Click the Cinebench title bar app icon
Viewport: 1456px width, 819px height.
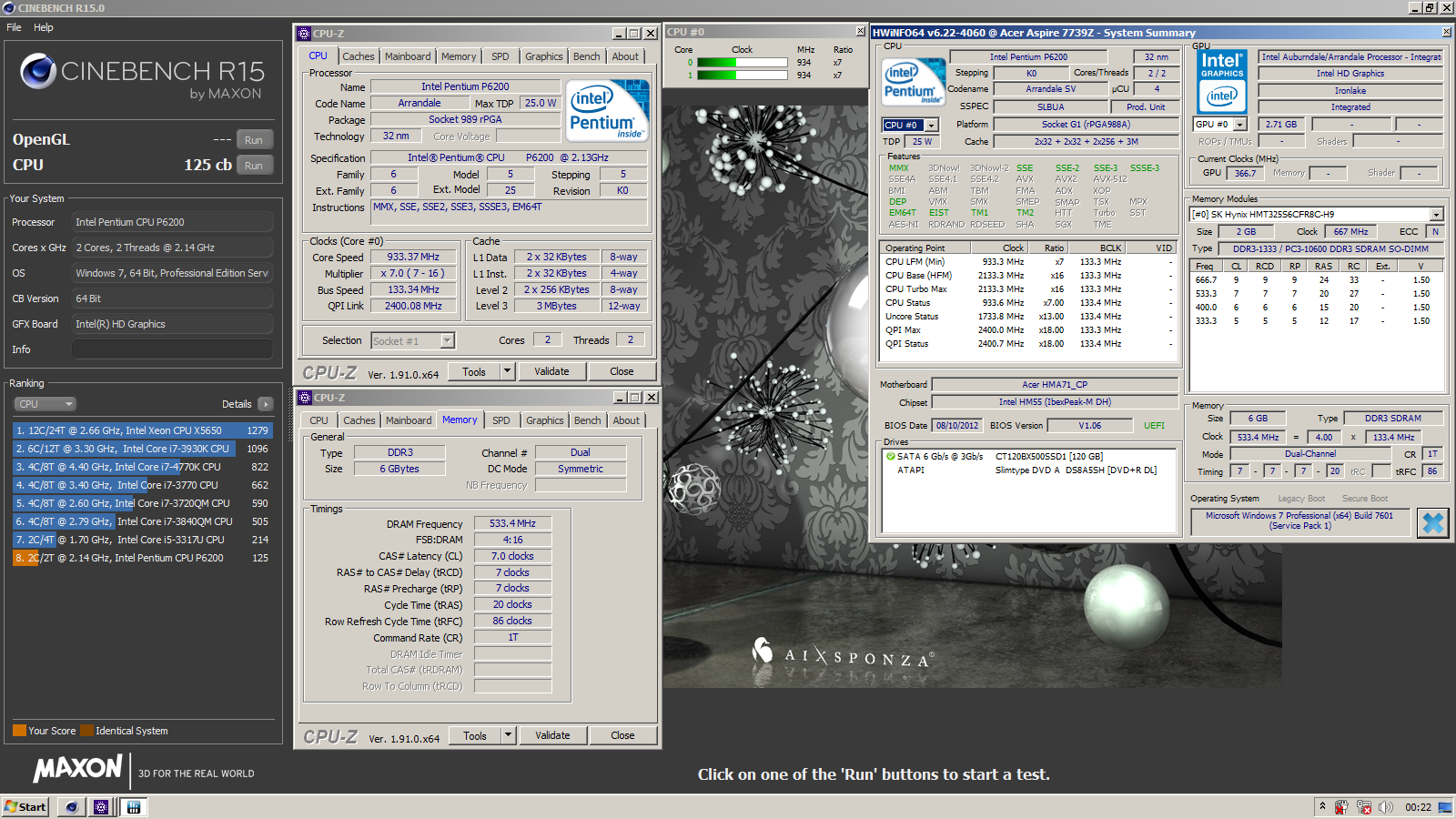point(9,8)
